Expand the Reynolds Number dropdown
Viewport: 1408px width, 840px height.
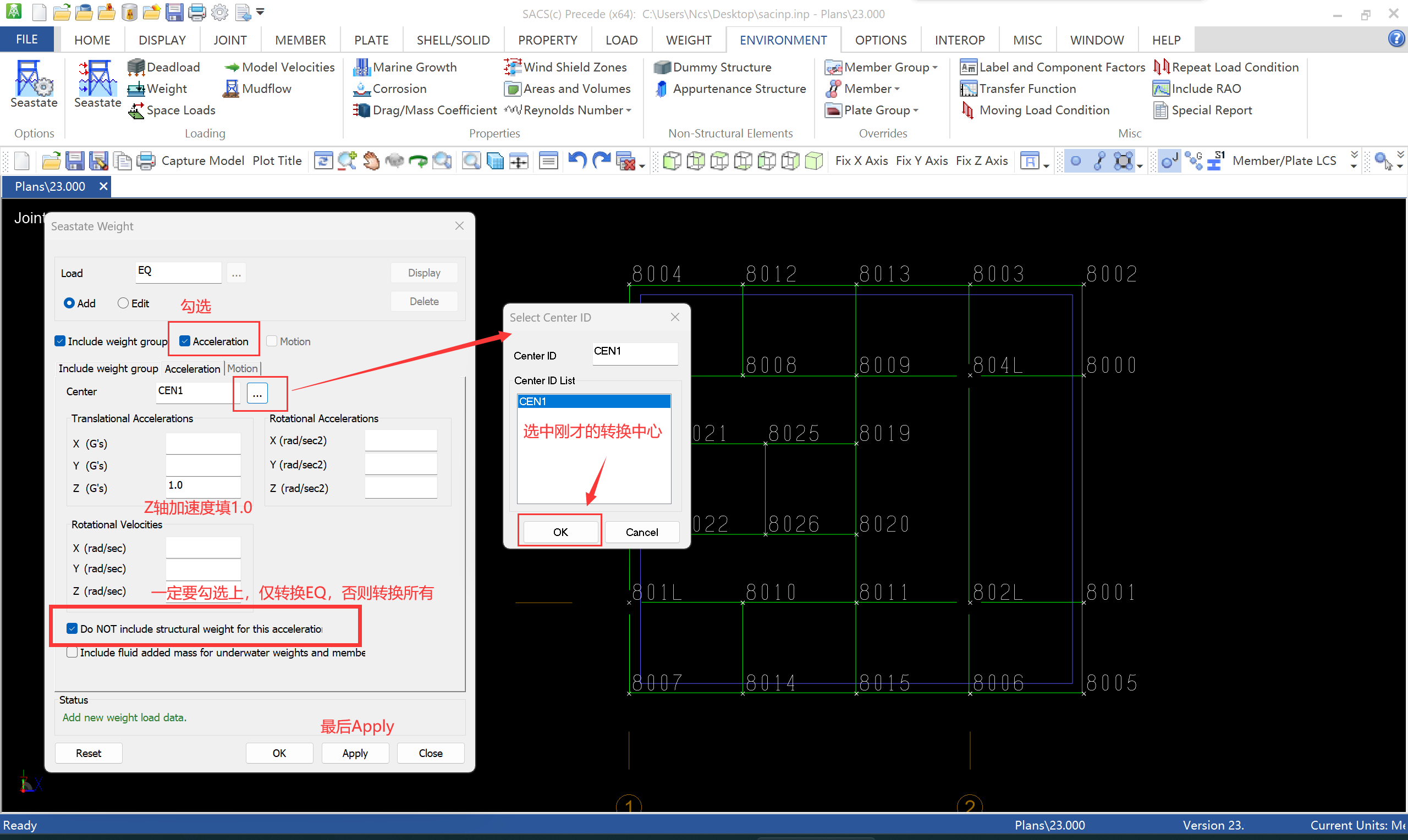click(x=629, y=110)
